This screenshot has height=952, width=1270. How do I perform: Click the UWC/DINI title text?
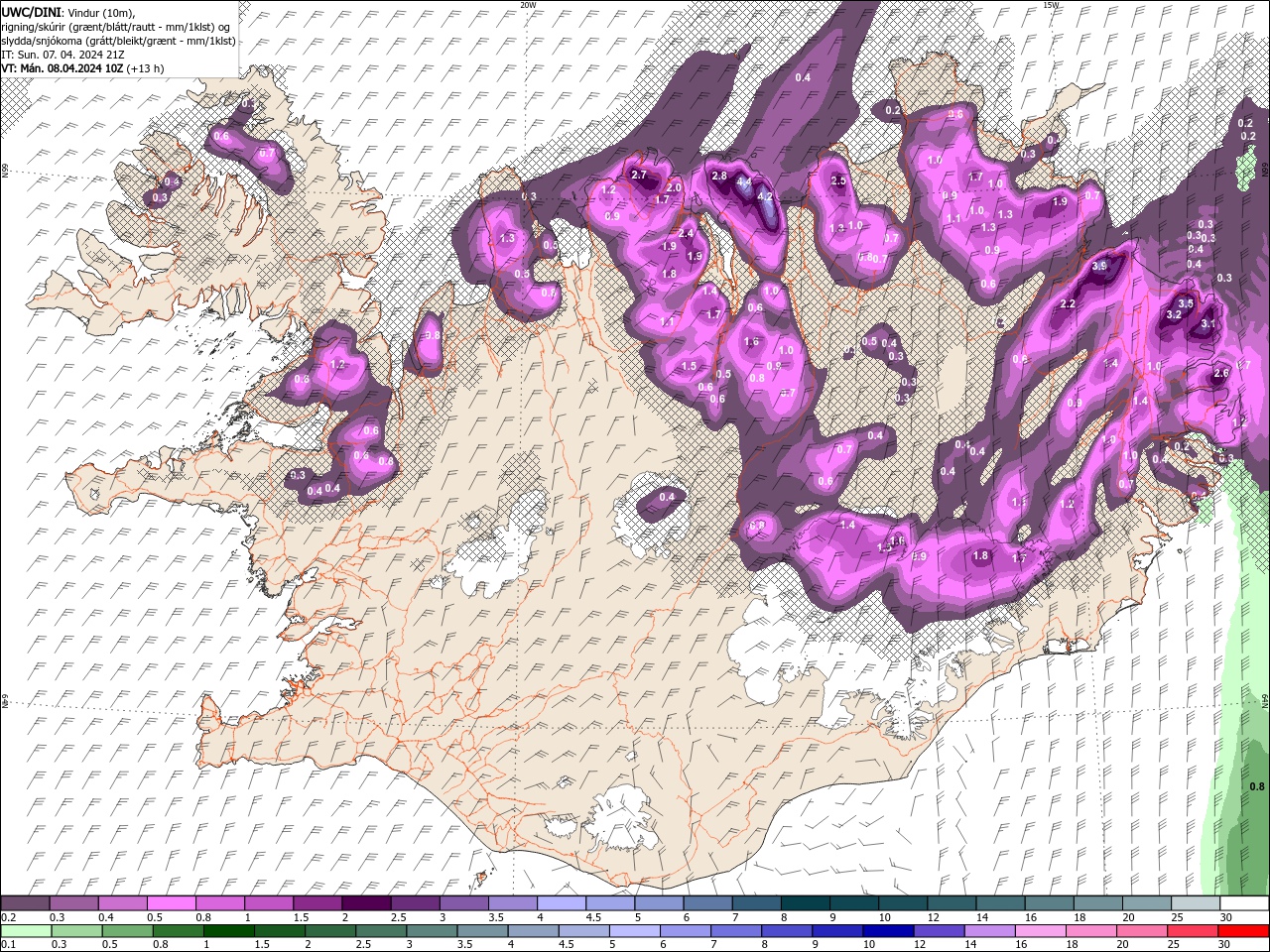[x=31, y=12]
